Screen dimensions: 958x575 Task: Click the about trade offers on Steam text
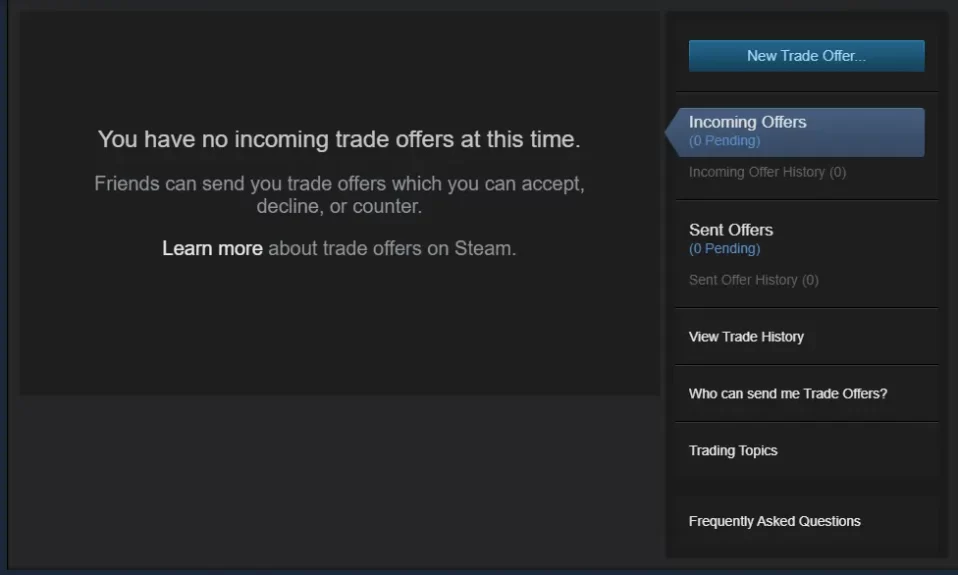point(392,249)
